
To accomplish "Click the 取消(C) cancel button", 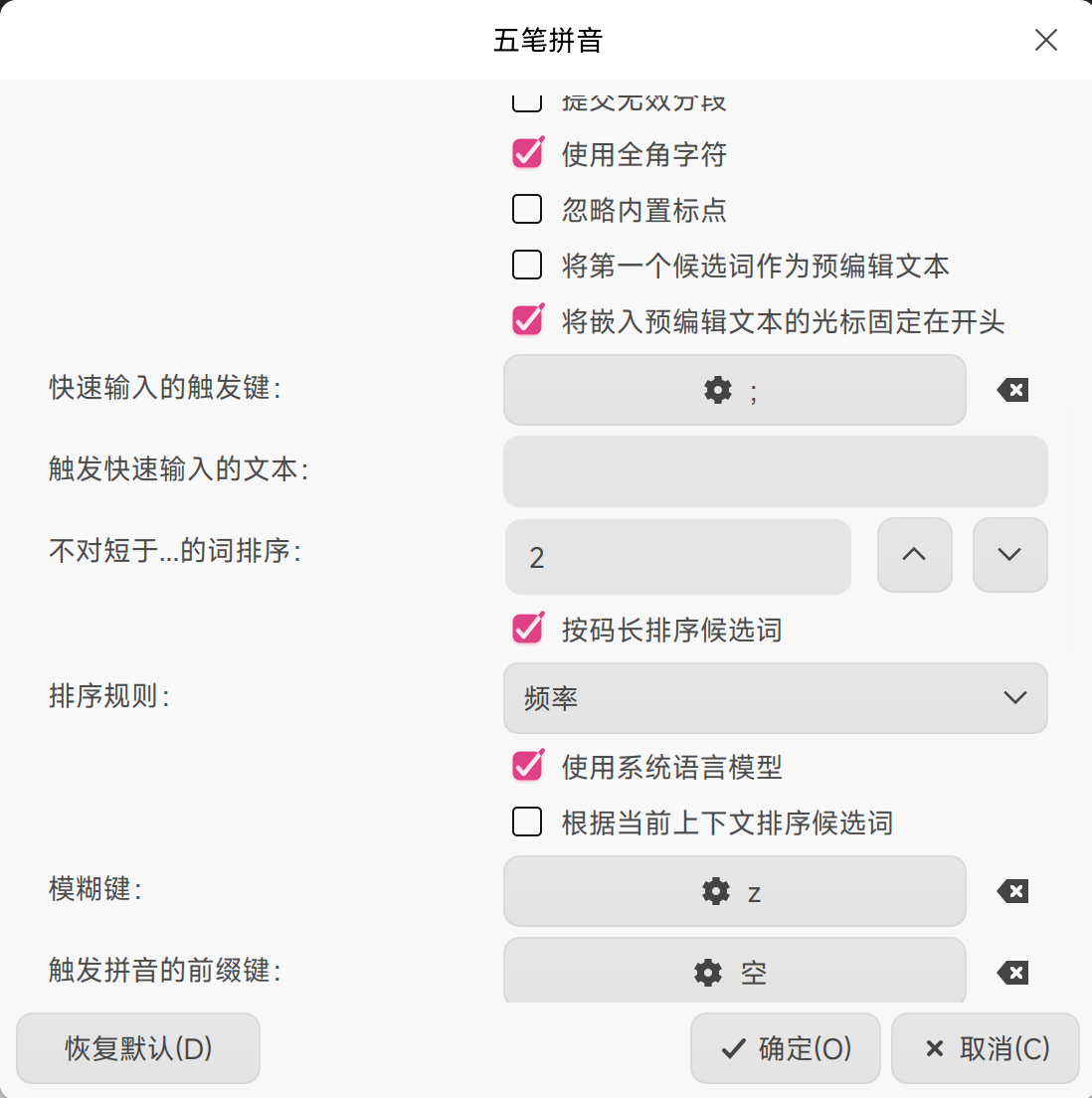I will point(986,1048).
